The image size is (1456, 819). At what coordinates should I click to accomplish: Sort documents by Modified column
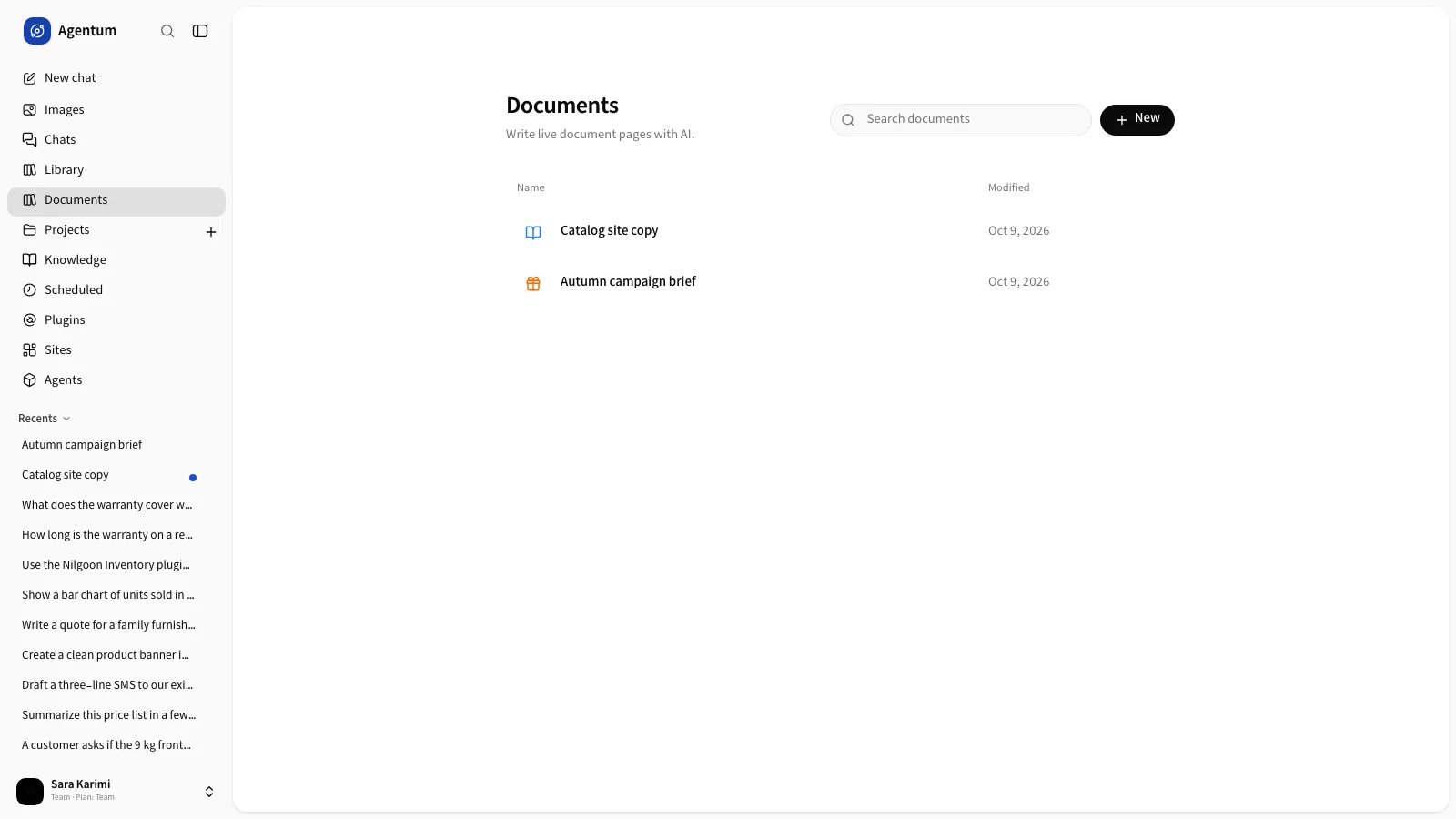point(1008,188)
